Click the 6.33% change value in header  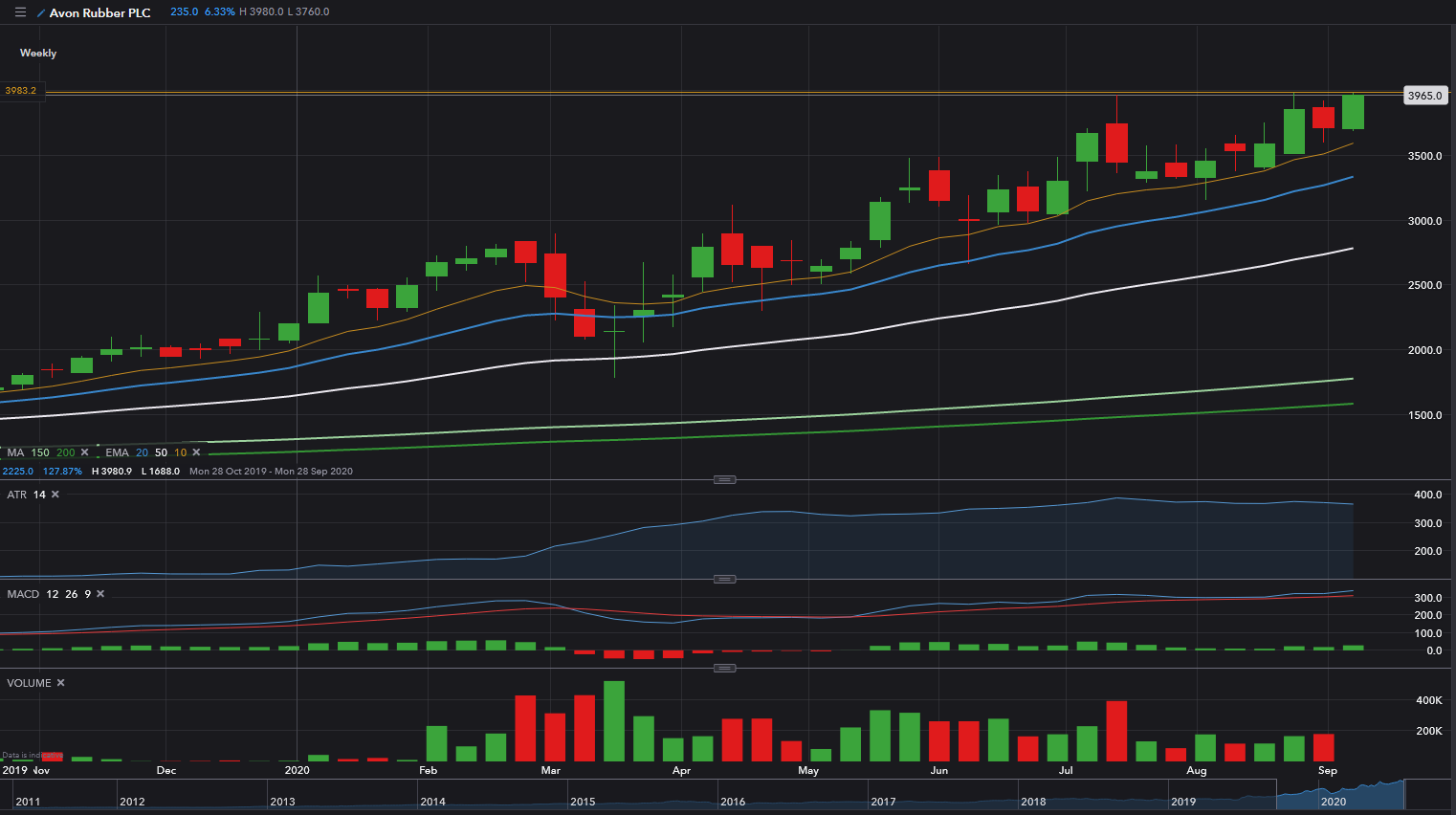coord(219,11)
